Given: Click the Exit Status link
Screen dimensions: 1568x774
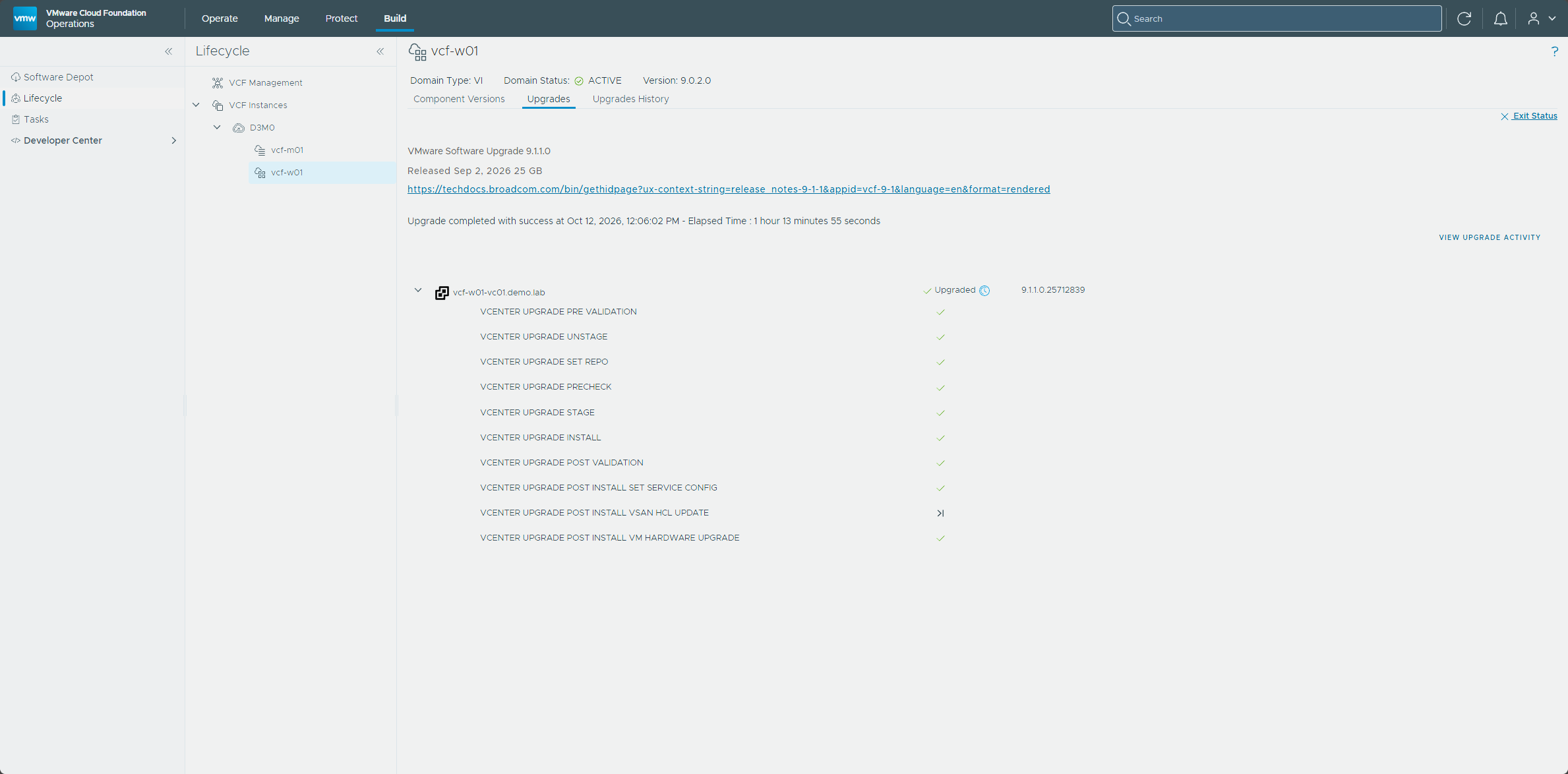Looking at the screenshot, I should pos(1529,116).
